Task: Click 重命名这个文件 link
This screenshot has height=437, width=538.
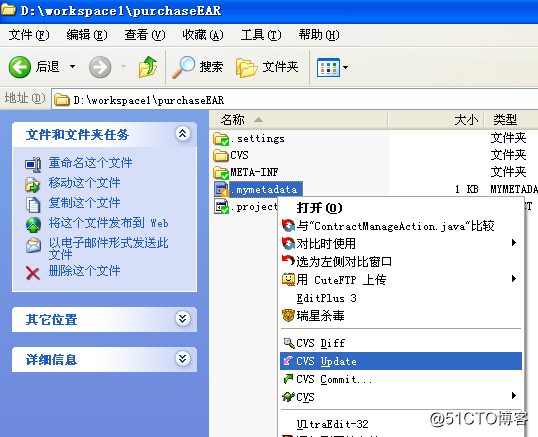Action: pos(90,163)
